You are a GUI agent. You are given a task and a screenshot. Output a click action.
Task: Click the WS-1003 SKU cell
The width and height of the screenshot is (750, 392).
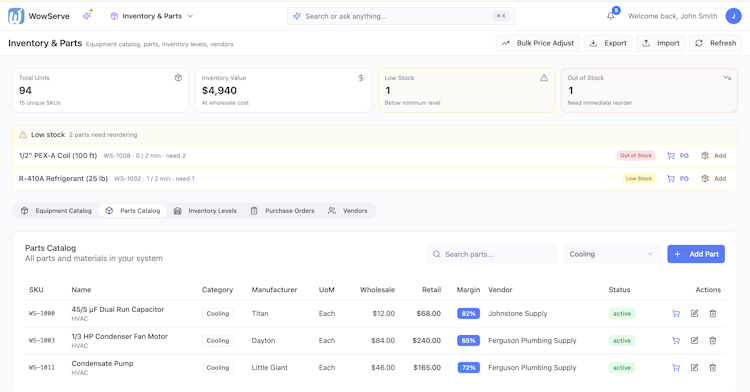pos(42,340)
